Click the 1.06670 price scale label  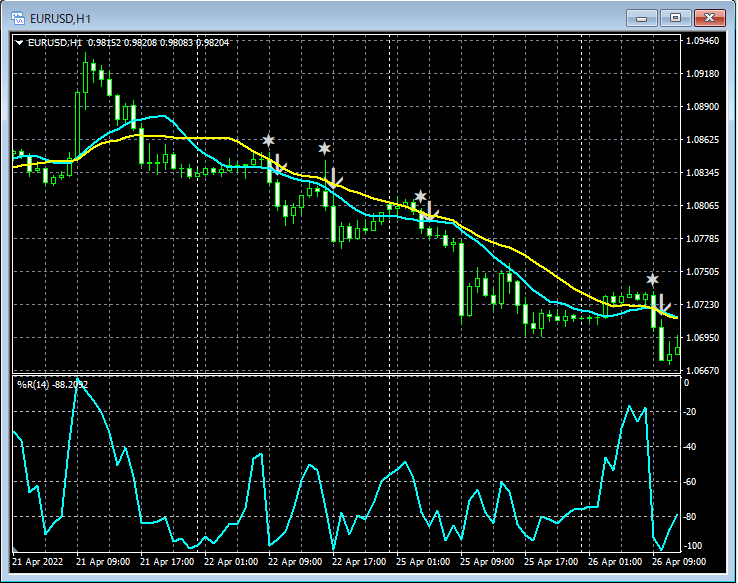pos(703,370)
